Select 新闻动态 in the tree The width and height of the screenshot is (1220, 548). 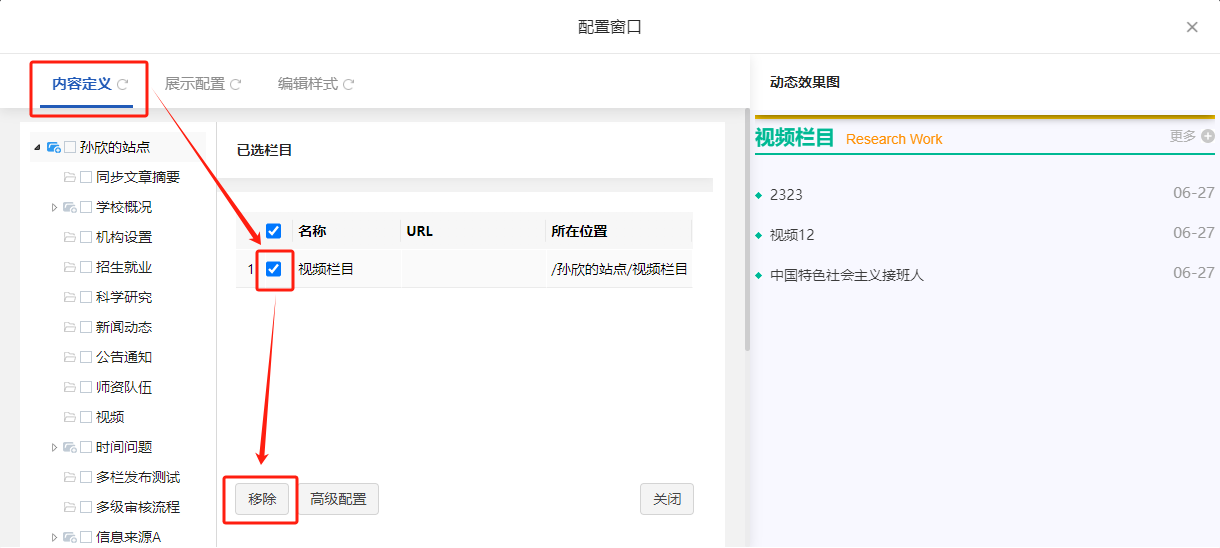click(124, 327)
